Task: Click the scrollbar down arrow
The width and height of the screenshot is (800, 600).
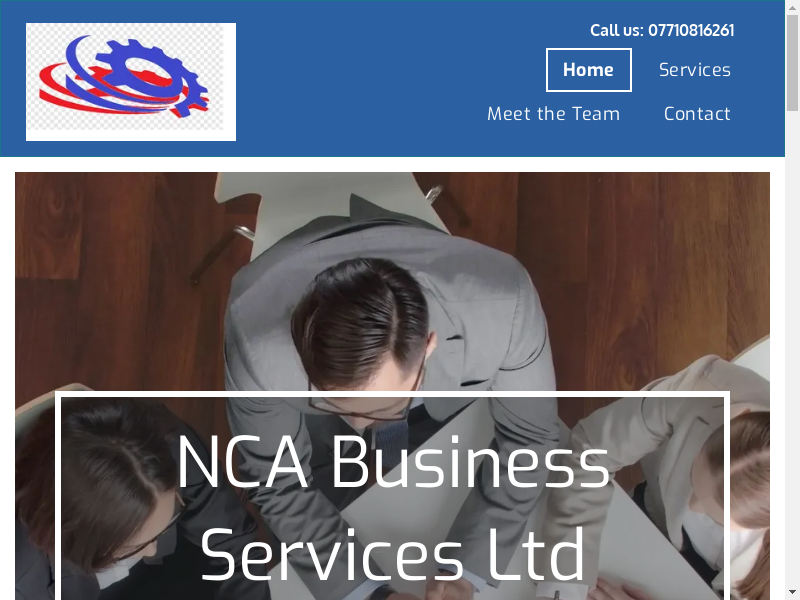Action: 792,594
